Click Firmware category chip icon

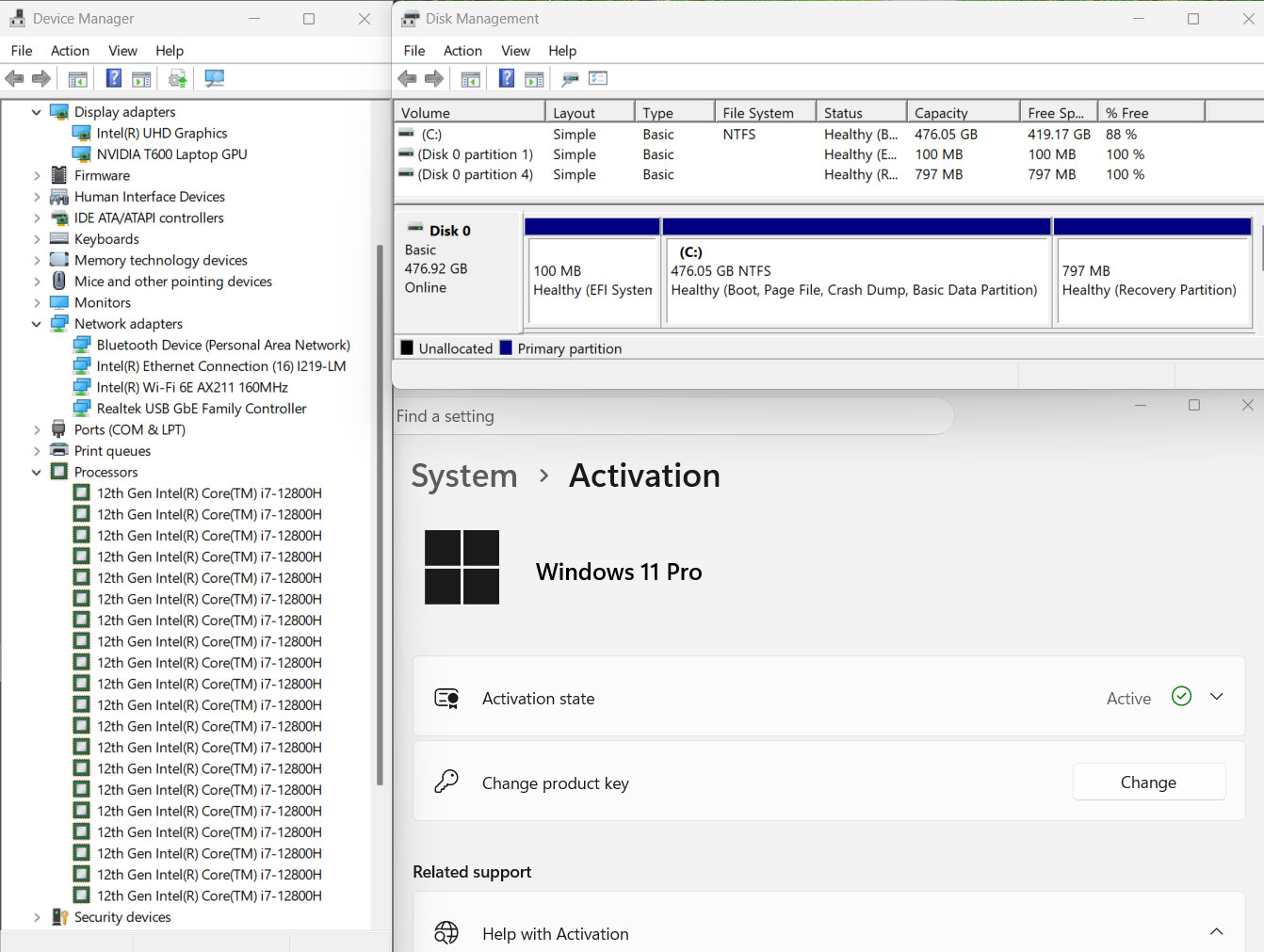[x=59, y=175]
